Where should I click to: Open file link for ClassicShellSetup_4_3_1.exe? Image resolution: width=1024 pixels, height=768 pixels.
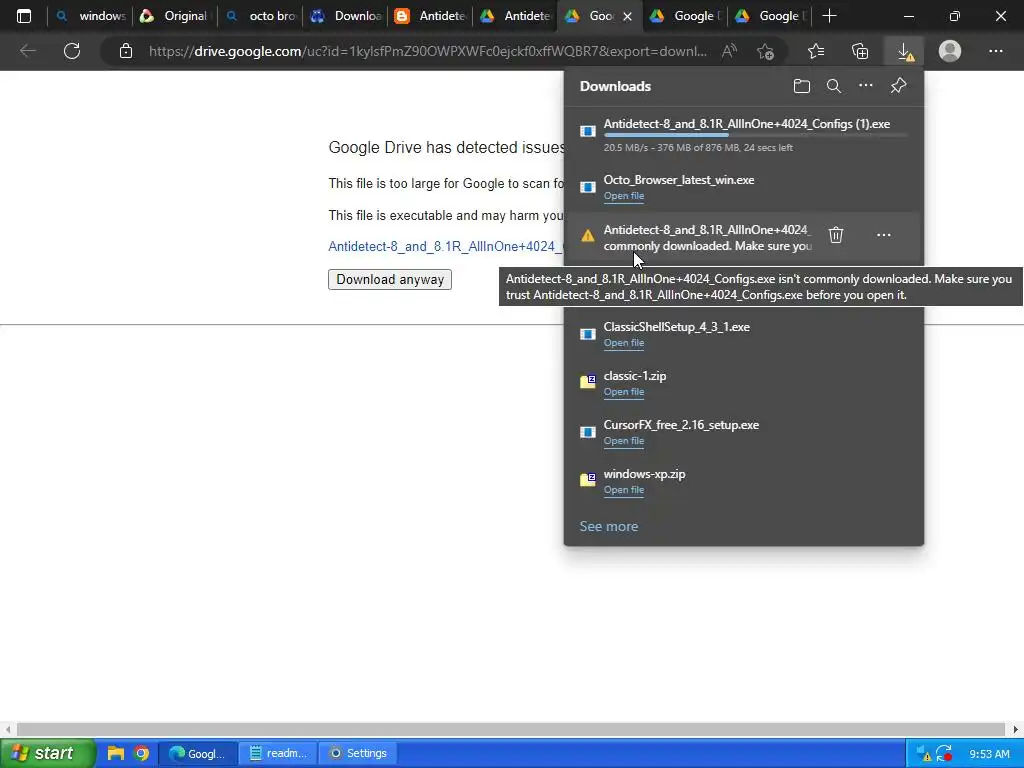click(624, 343)
